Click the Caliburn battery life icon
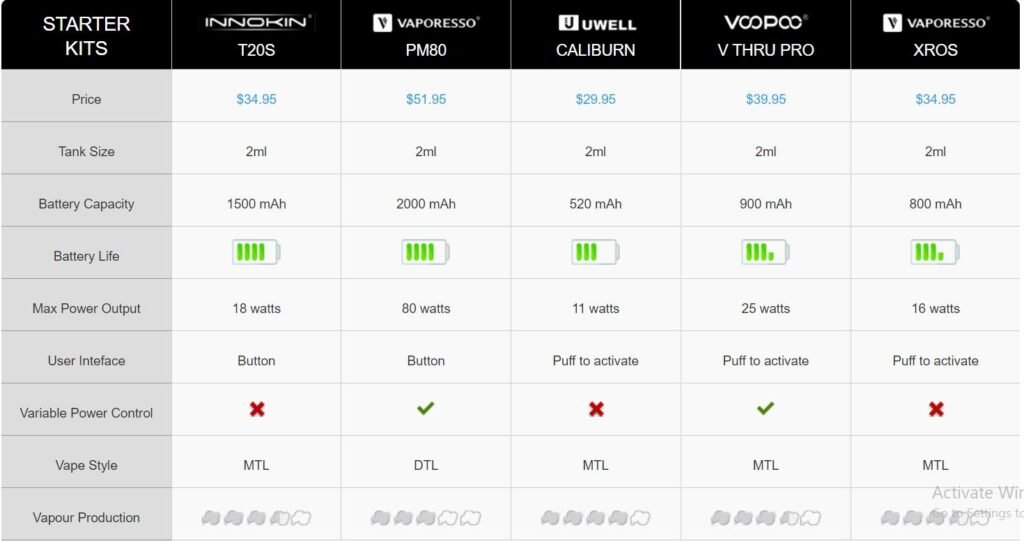The image size is (1024, 541). pyautogui.click(x=596, y=252)
